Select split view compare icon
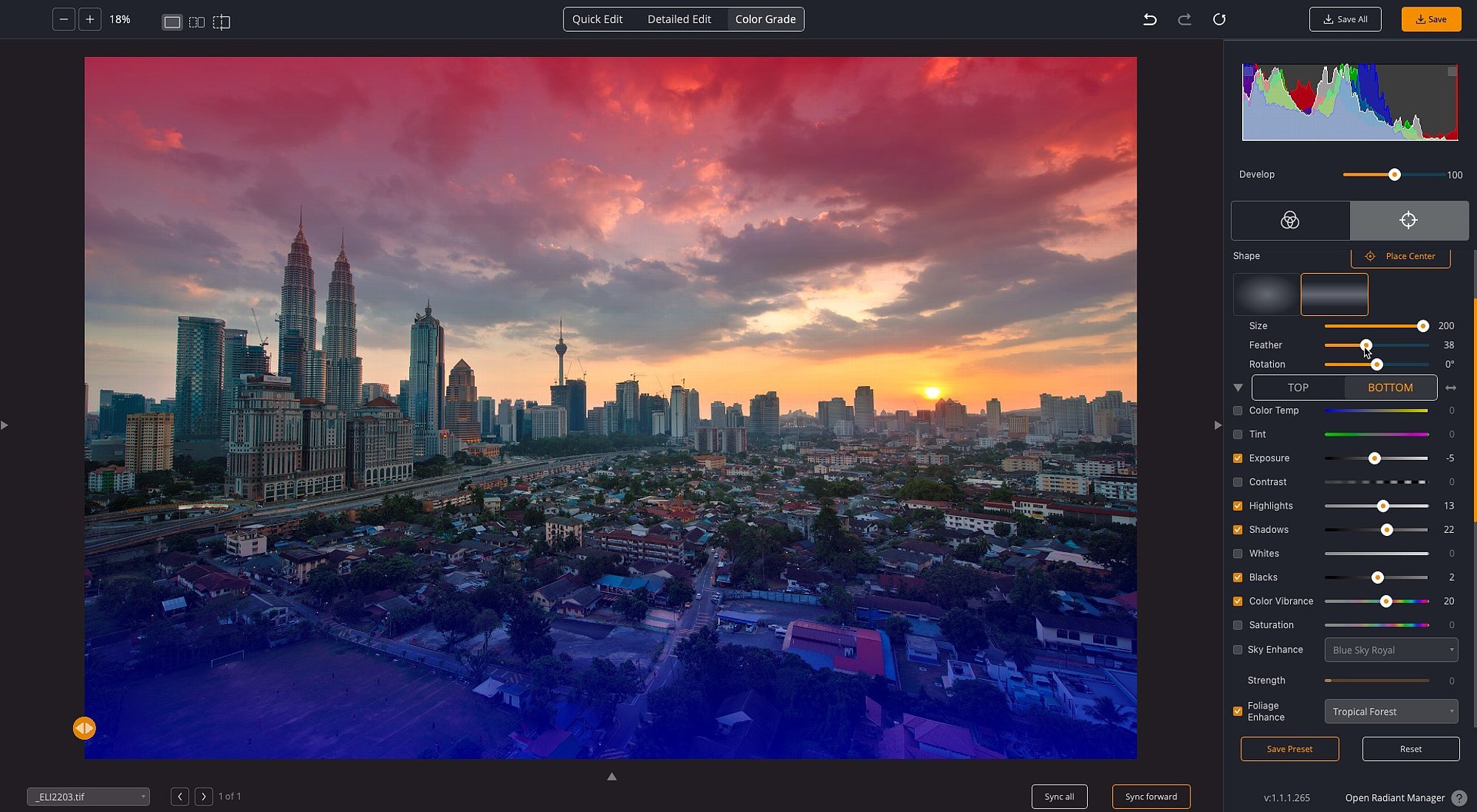This screenshot has height=812, width=1477. tap(222, 22)
